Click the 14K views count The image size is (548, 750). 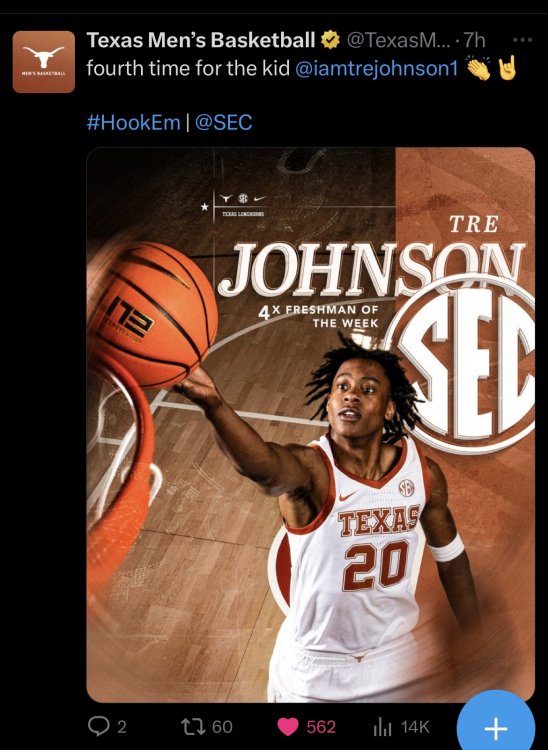[x=415, y=727]
